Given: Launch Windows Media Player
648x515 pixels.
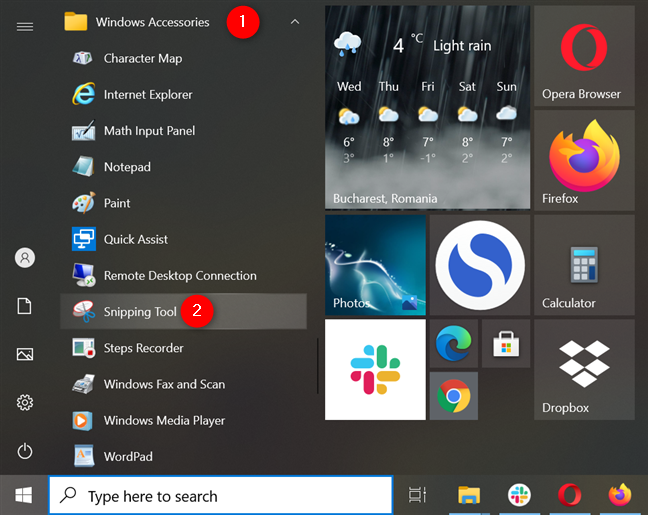Looking at the screenshot, I should tap(183, 420).
